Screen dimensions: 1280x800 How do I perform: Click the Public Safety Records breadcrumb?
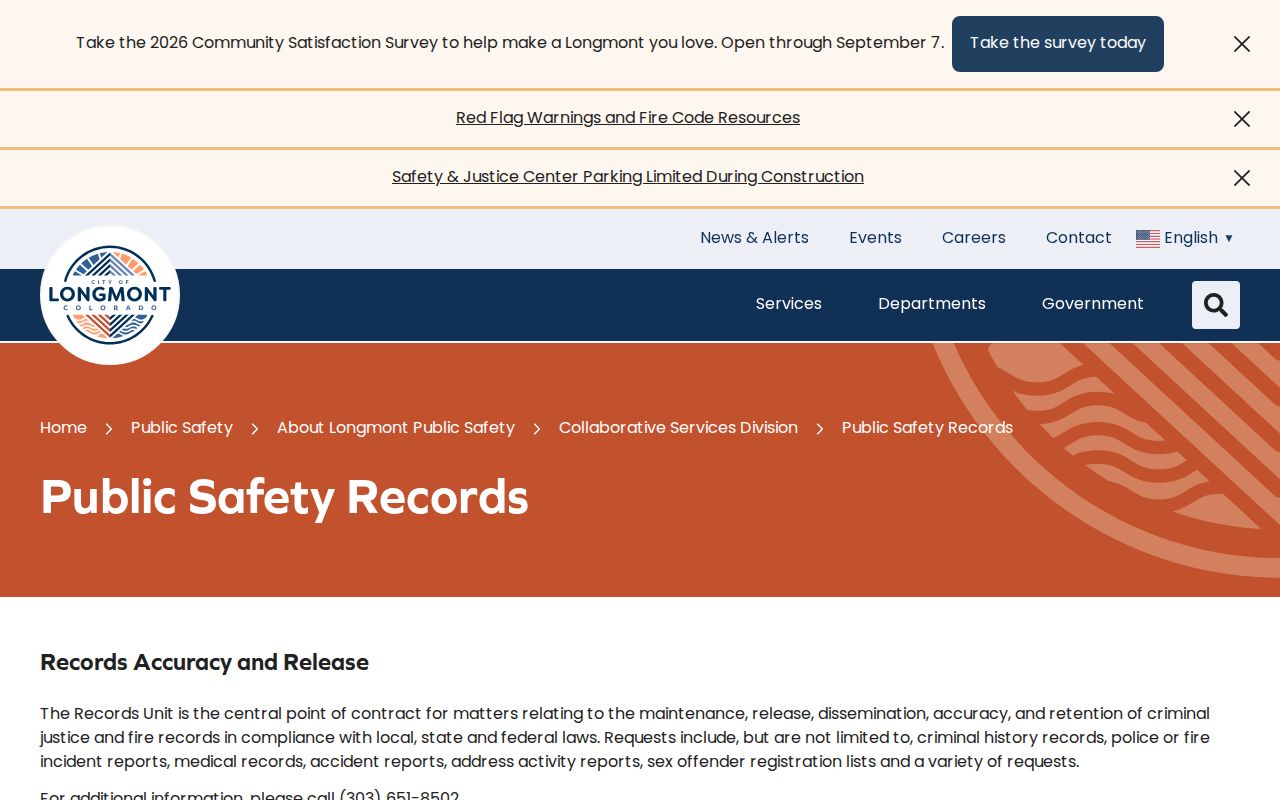tap(927, 428)
